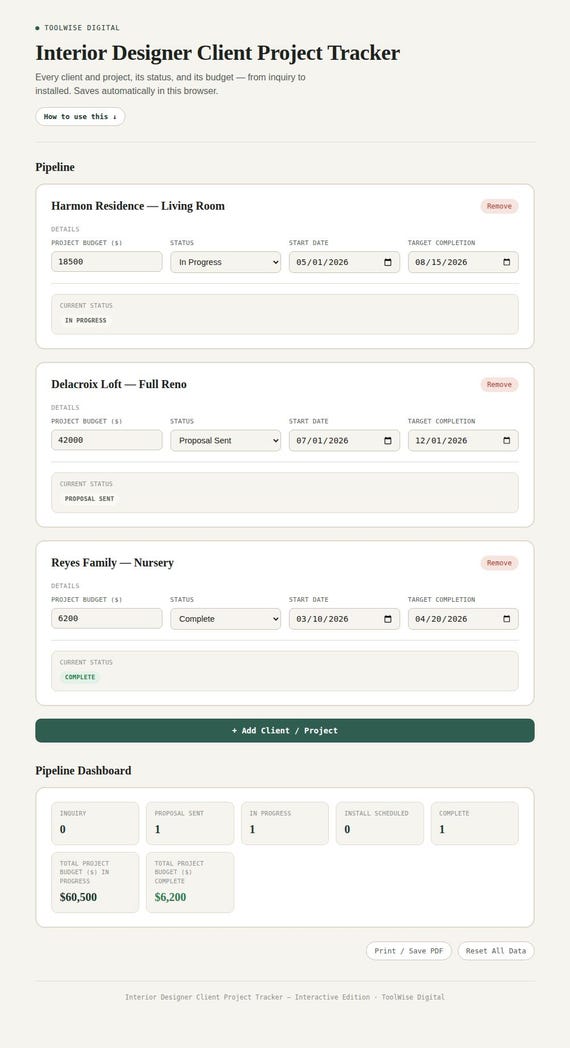Click Add Client / Project button
This screenshot has width=570, height=1048.
pyautogui.click(x=285, y=731)
